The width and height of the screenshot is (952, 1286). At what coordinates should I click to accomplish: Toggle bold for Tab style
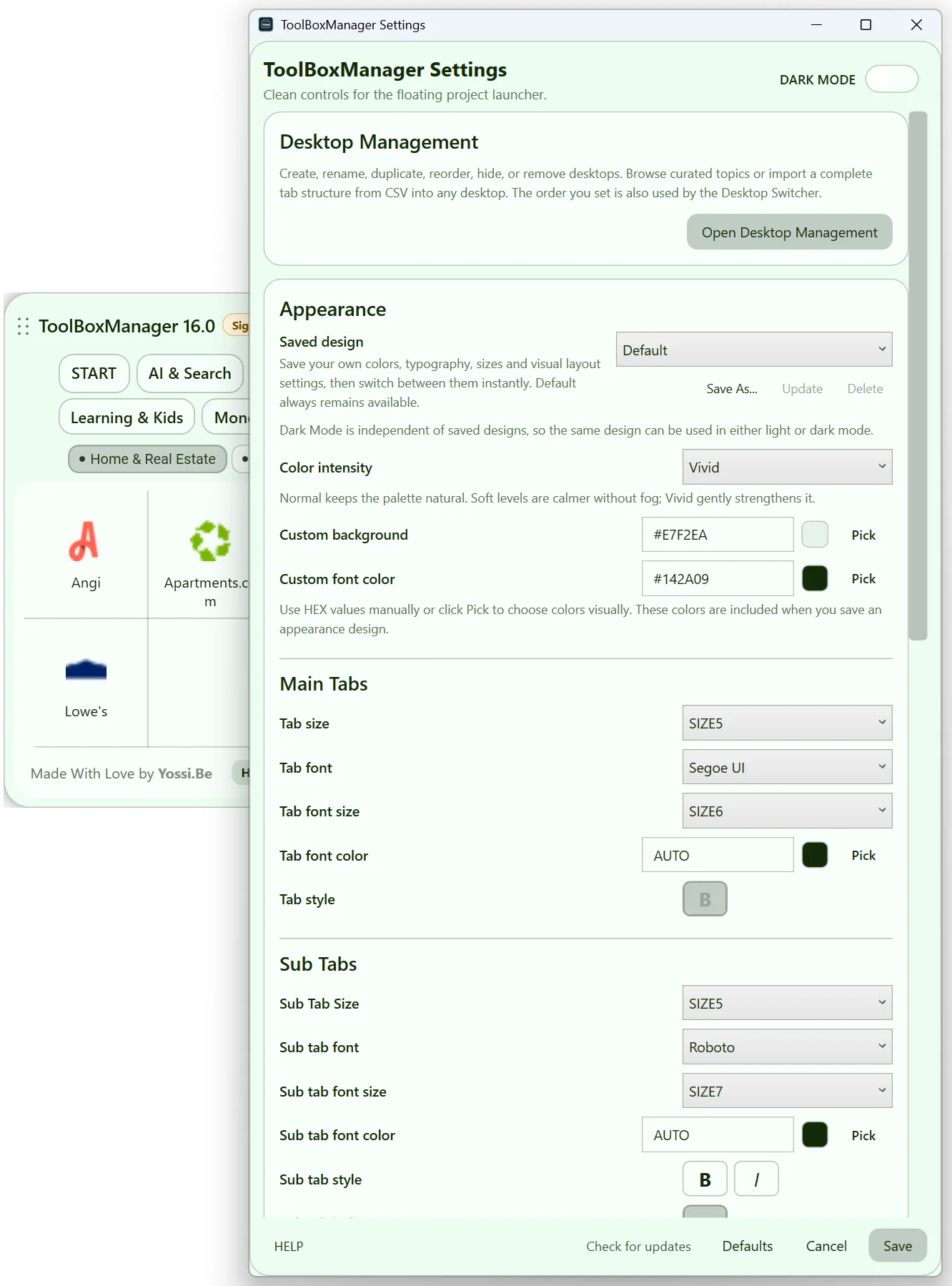[705, 899]
